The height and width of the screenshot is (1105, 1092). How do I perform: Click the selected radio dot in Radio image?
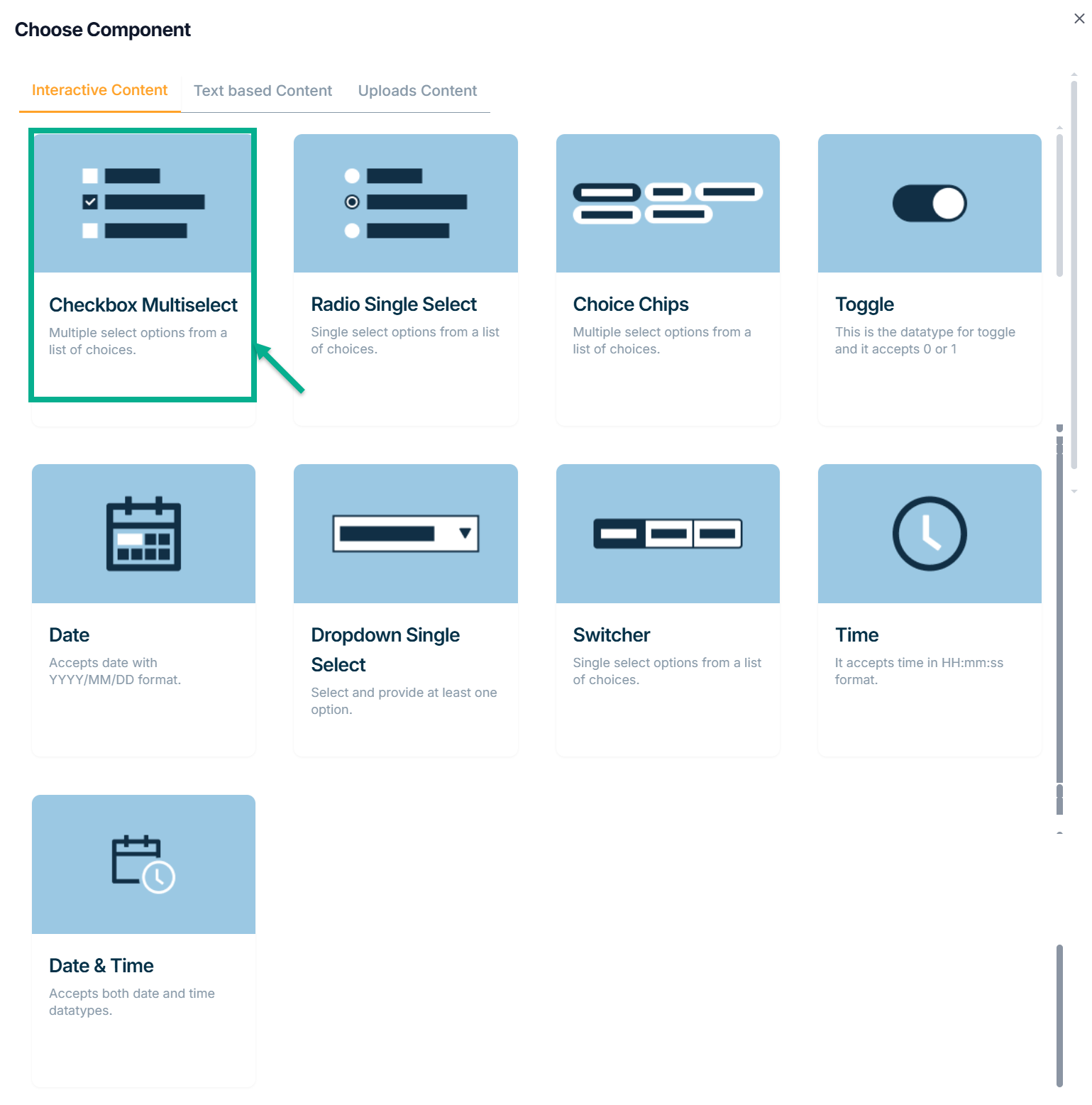352,202
